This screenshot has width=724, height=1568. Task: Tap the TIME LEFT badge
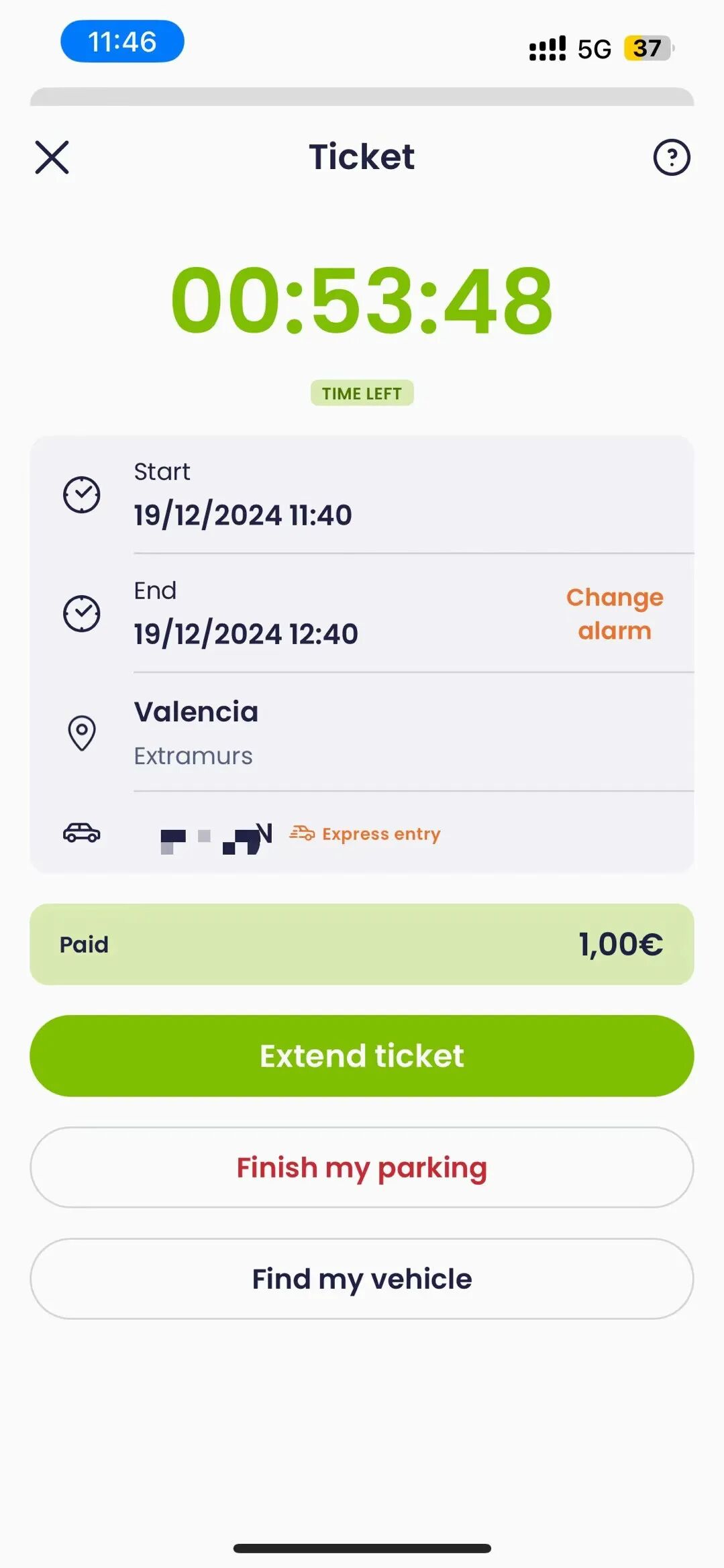pos(362,393)
